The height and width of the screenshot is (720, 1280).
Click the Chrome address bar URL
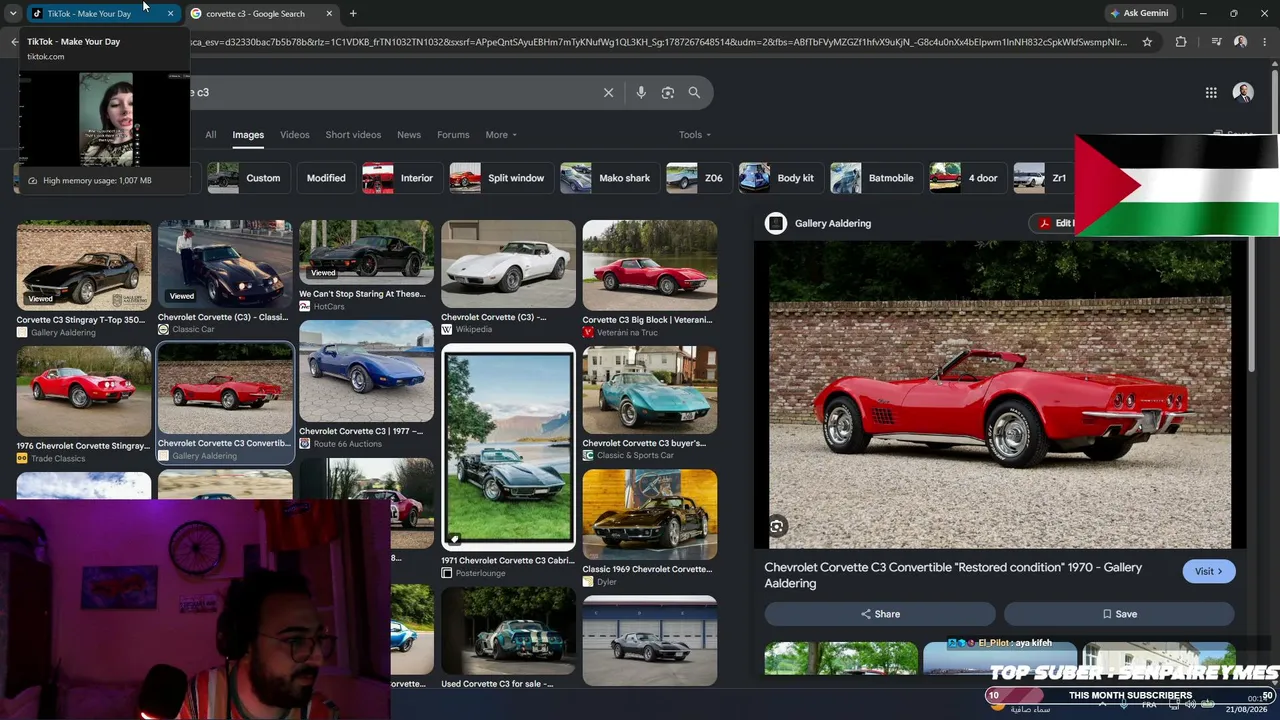(x=660, y=42)
